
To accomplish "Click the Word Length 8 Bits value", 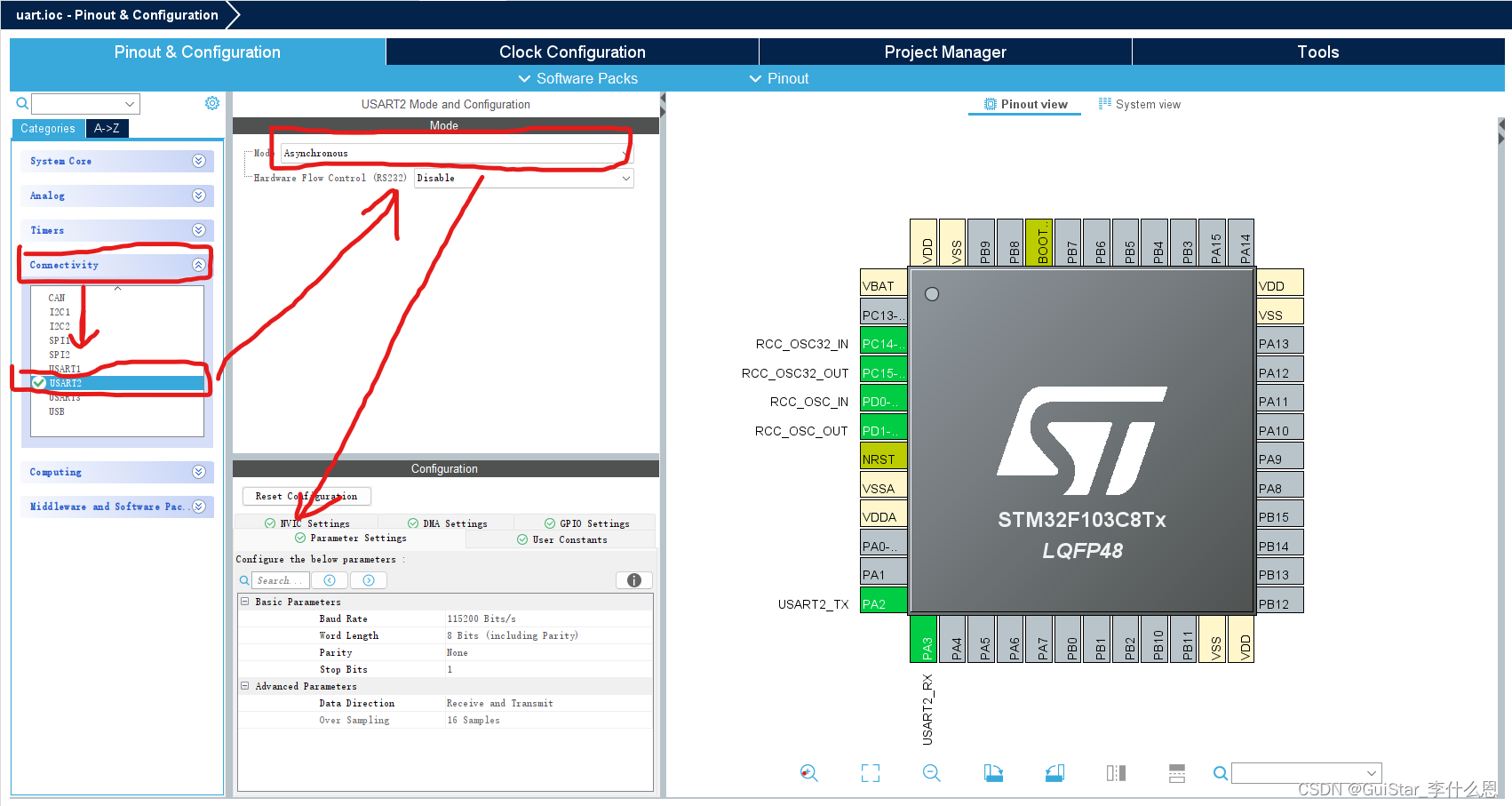I will coord(513,635).
